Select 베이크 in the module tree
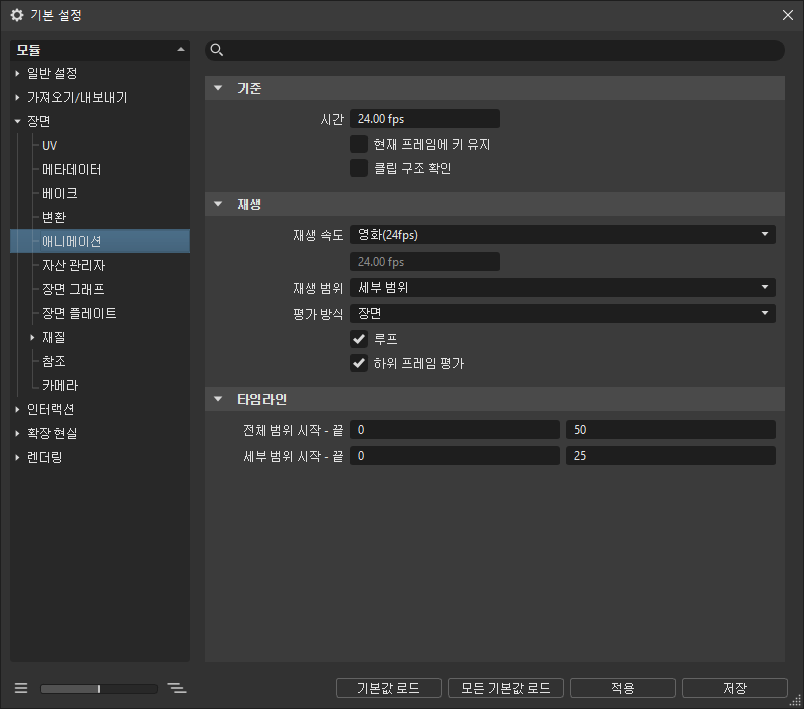 59,193
